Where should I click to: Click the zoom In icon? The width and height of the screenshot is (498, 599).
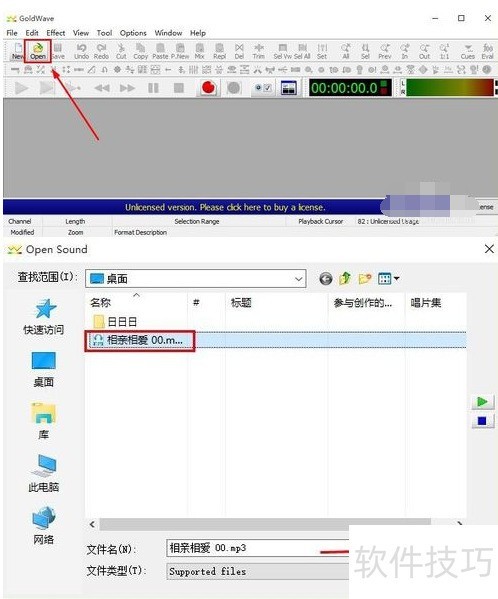[405, 51]
